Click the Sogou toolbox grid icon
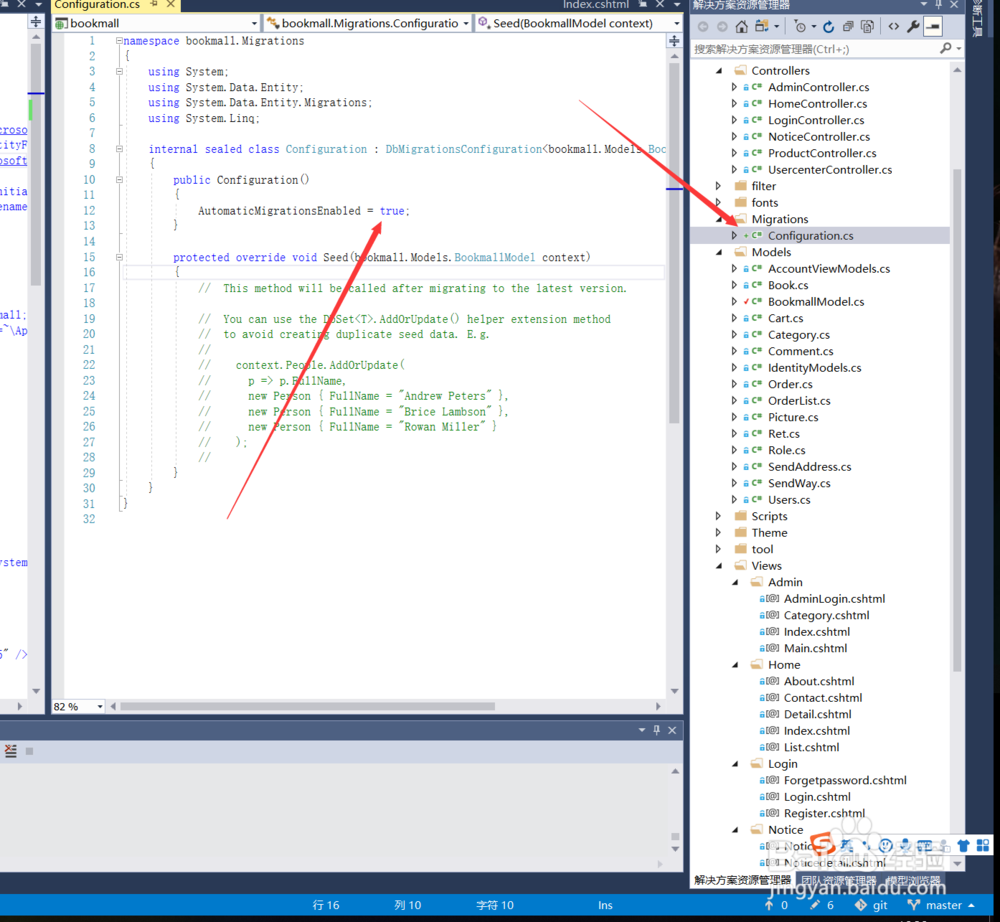 click(983, 846)
